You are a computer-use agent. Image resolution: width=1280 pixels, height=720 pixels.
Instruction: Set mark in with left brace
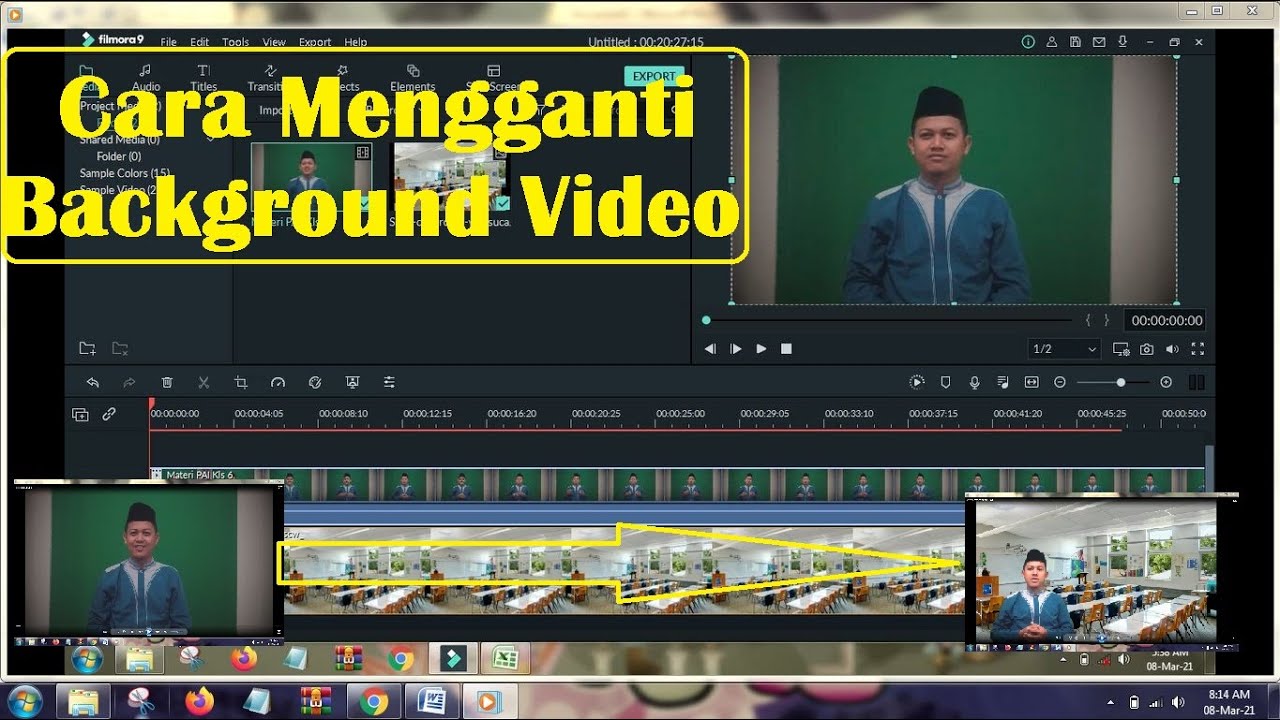pyautogui.click(x=1089, y=320)
